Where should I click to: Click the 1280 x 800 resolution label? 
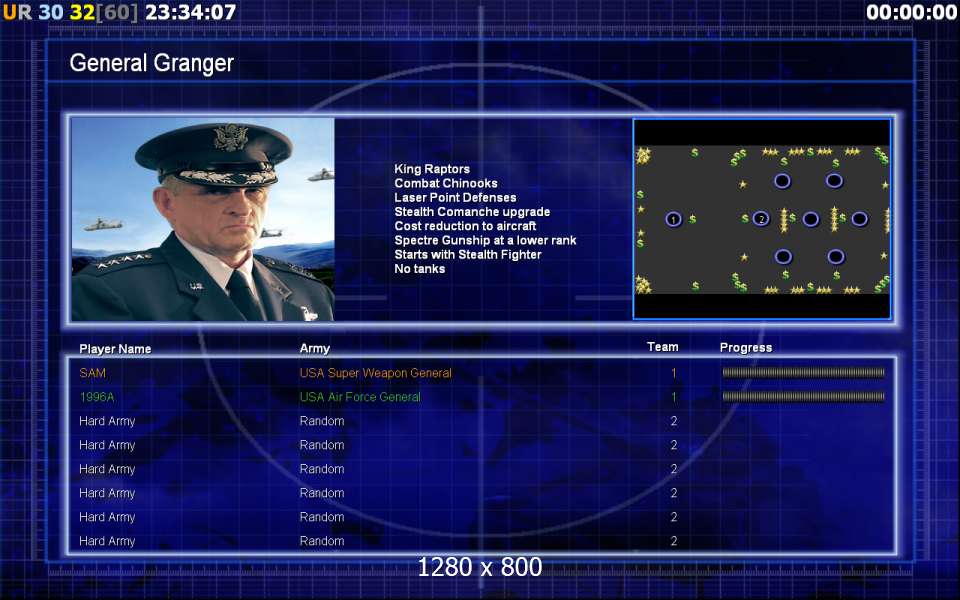(x=479, y=567)
